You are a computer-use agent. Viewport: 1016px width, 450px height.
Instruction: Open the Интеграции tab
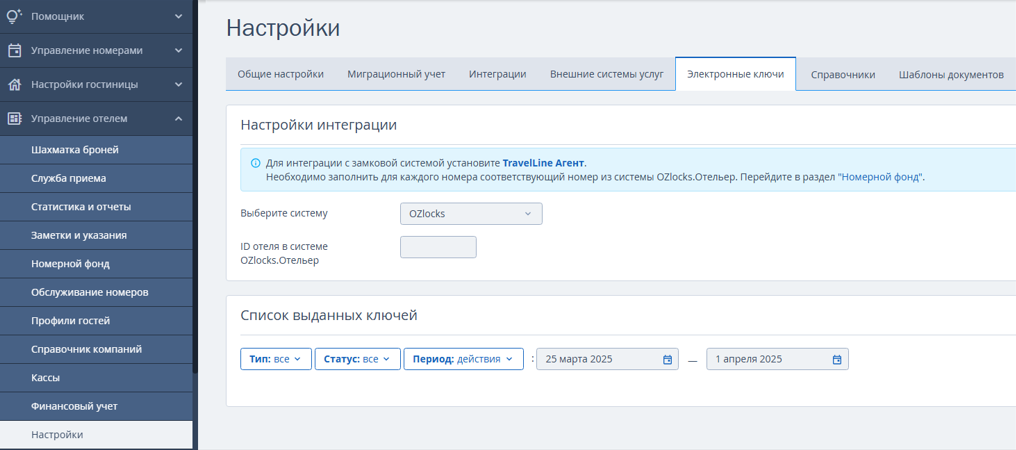pyautogui.click(x=498, y=75)
